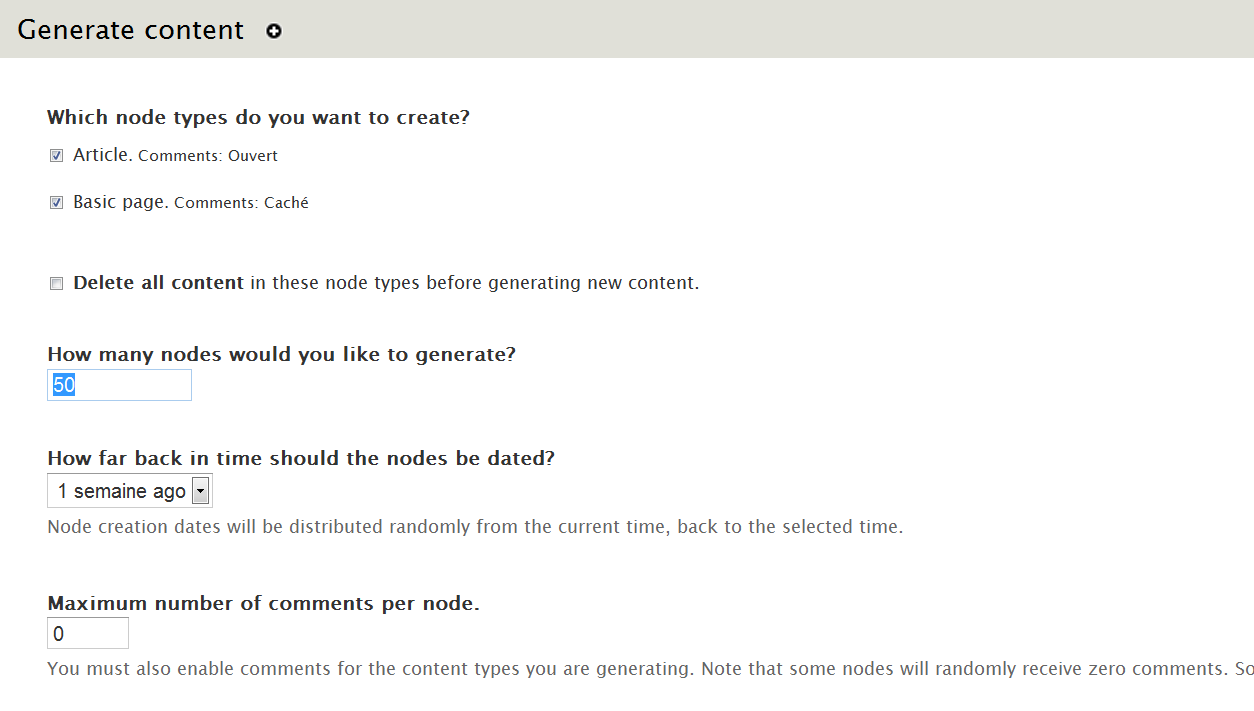Click the Generate content page title
The image size is (1254, 711).
pyautogui.click(x=131, y=30)
